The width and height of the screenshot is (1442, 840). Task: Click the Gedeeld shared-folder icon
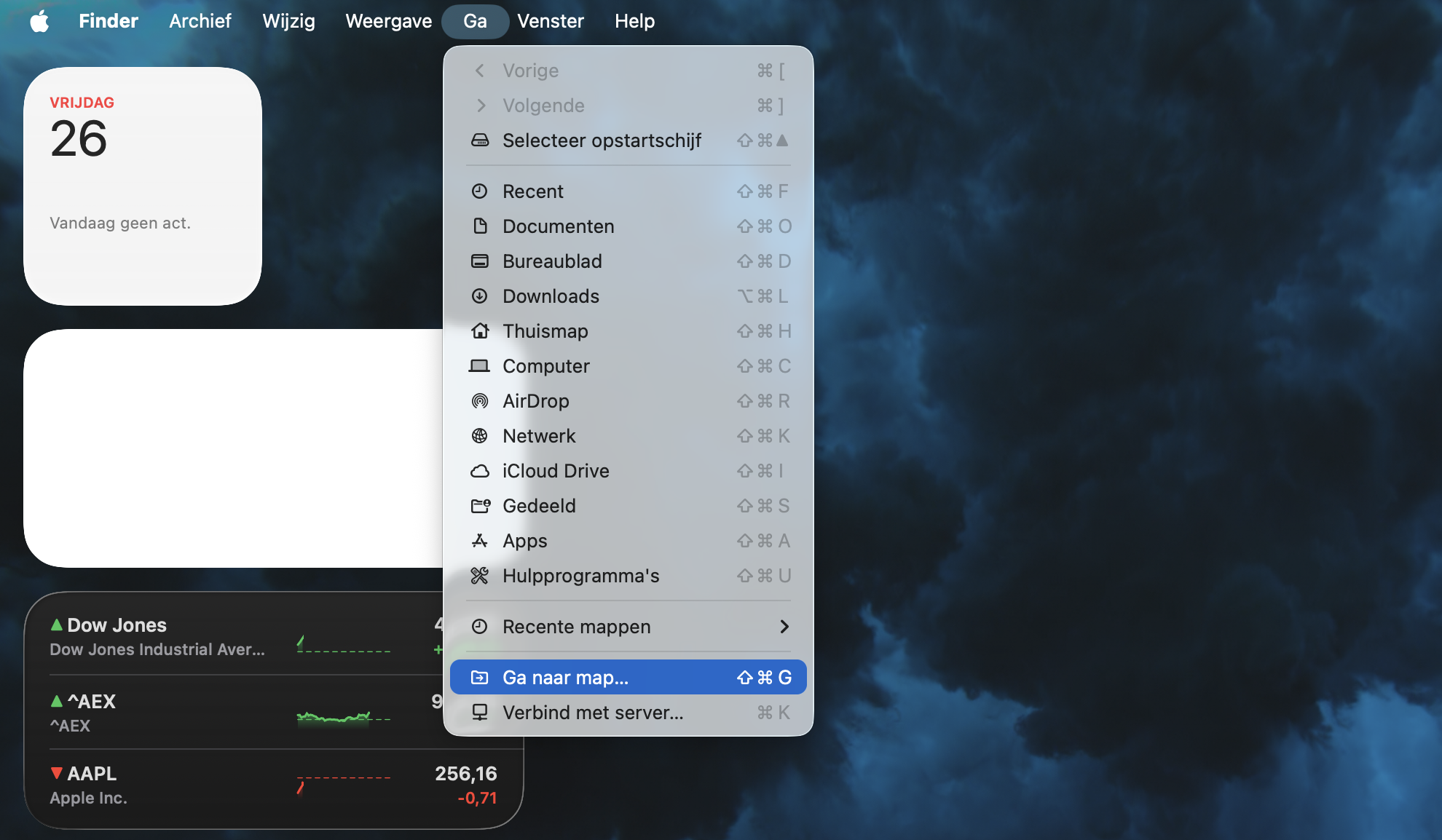(x=479, y=505)
